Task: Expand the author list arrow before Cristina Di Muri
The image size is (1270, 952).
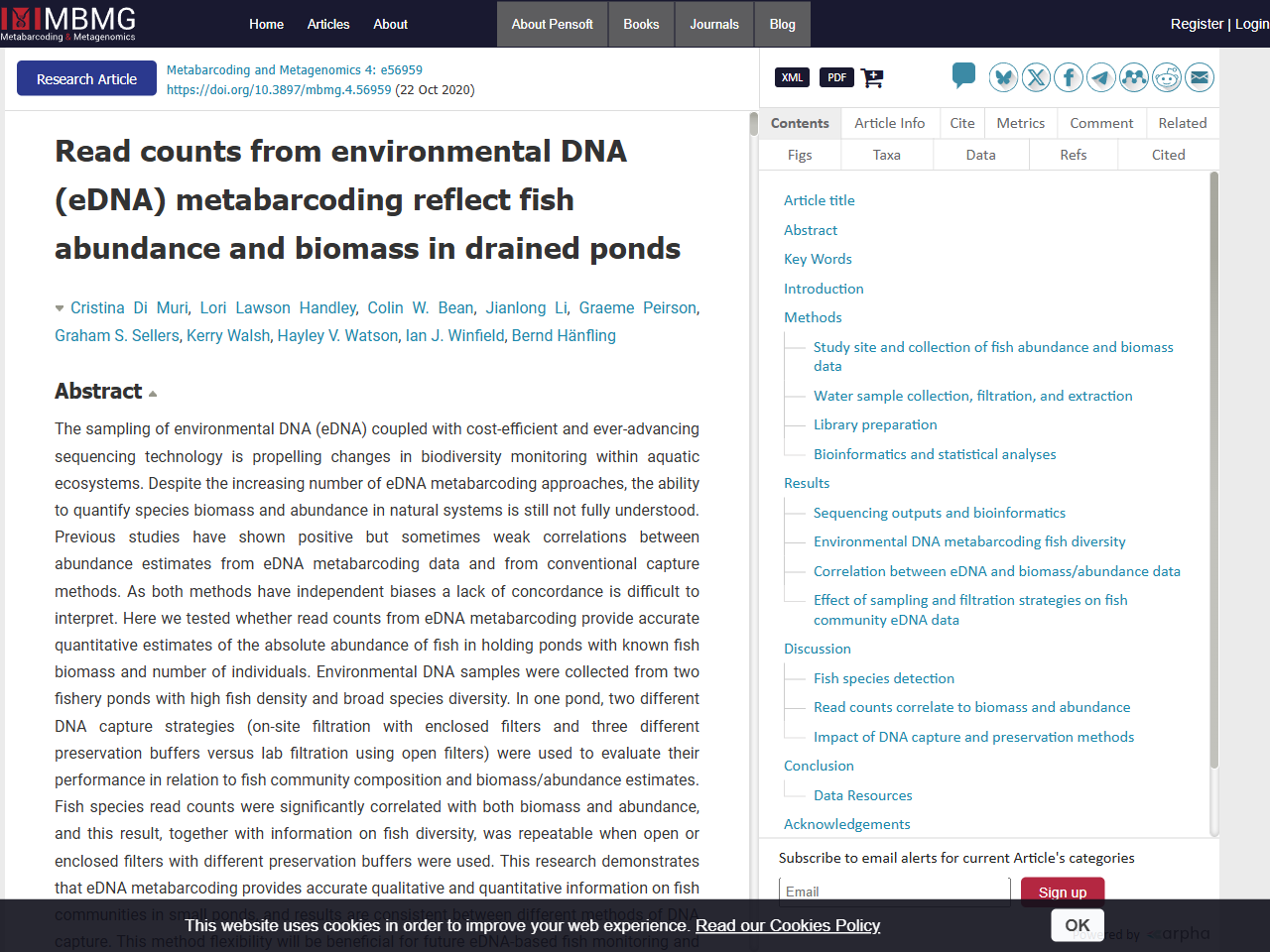Action: [x=60, y=308]
